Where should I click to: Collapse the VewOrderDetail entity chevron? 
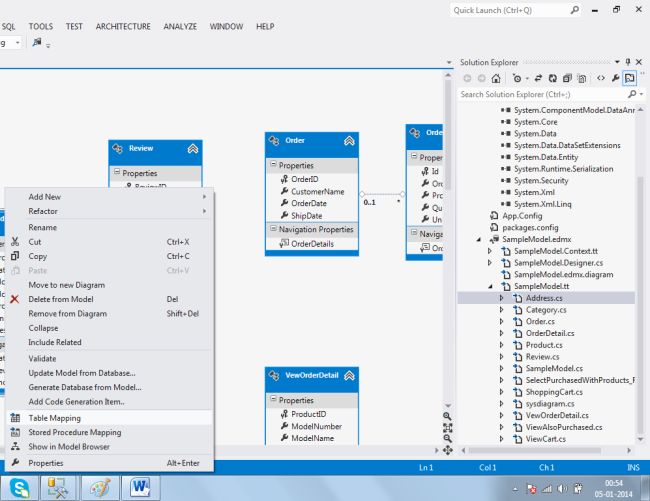pos(349,375)
